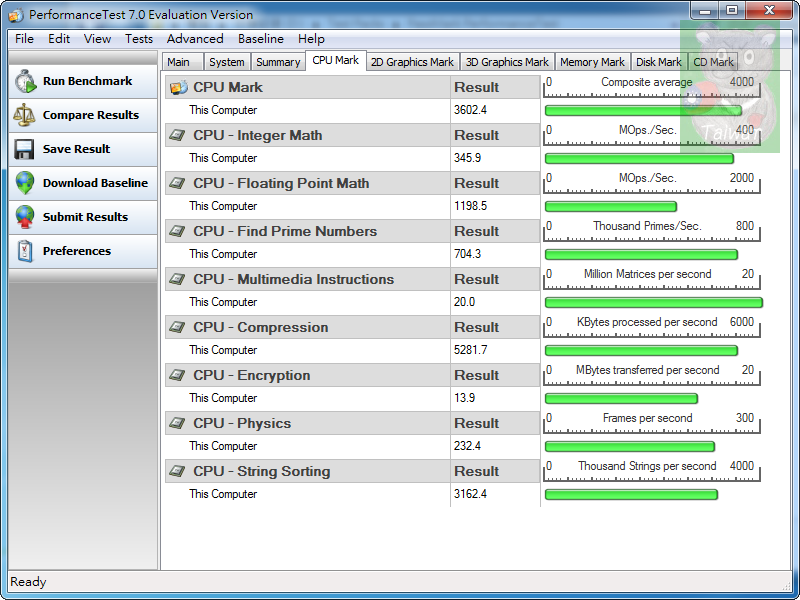Click the Encryption value 13.9
This screenshot has width=800, height=600.
pyautogui.click(x=464, y=398)
